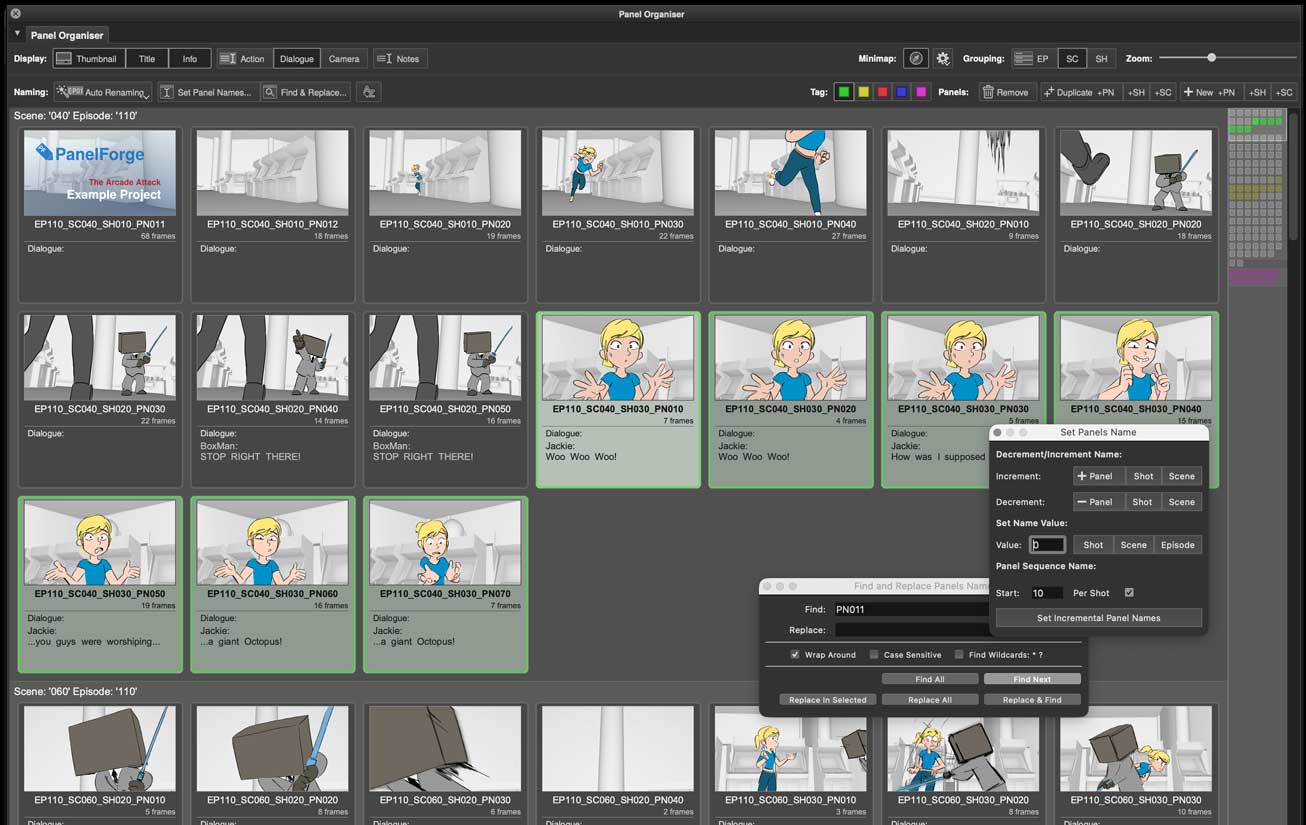
Task: Increment Scene name
Action: coord(1182,476)
